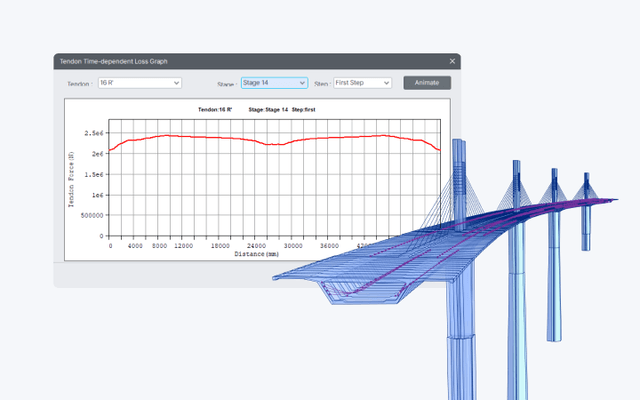
Task: Click the Distance (mm) x-axis label
Action: pos(256,254)
